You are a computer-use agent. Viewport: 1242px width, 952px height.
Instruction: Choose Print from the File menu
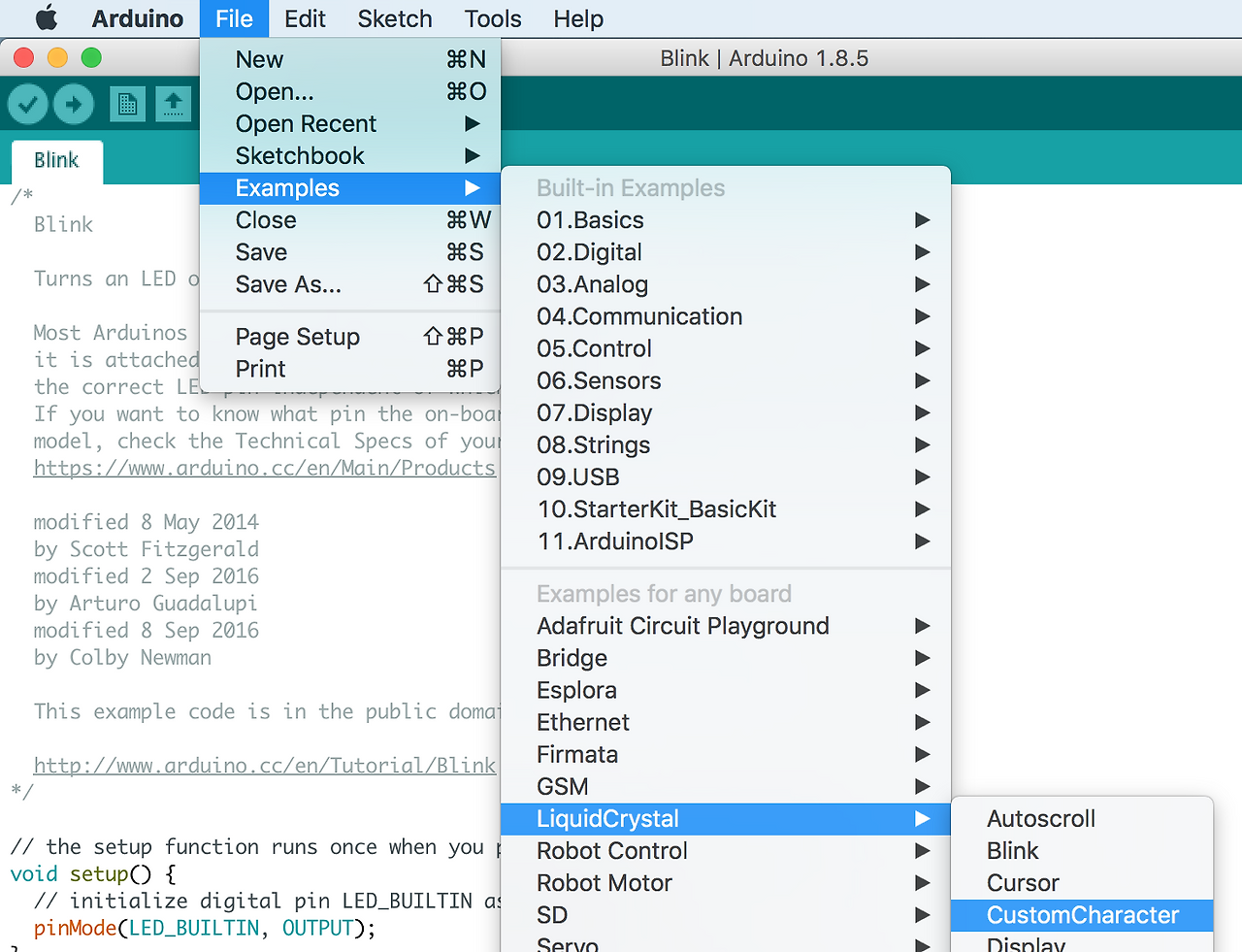[350, 369]
